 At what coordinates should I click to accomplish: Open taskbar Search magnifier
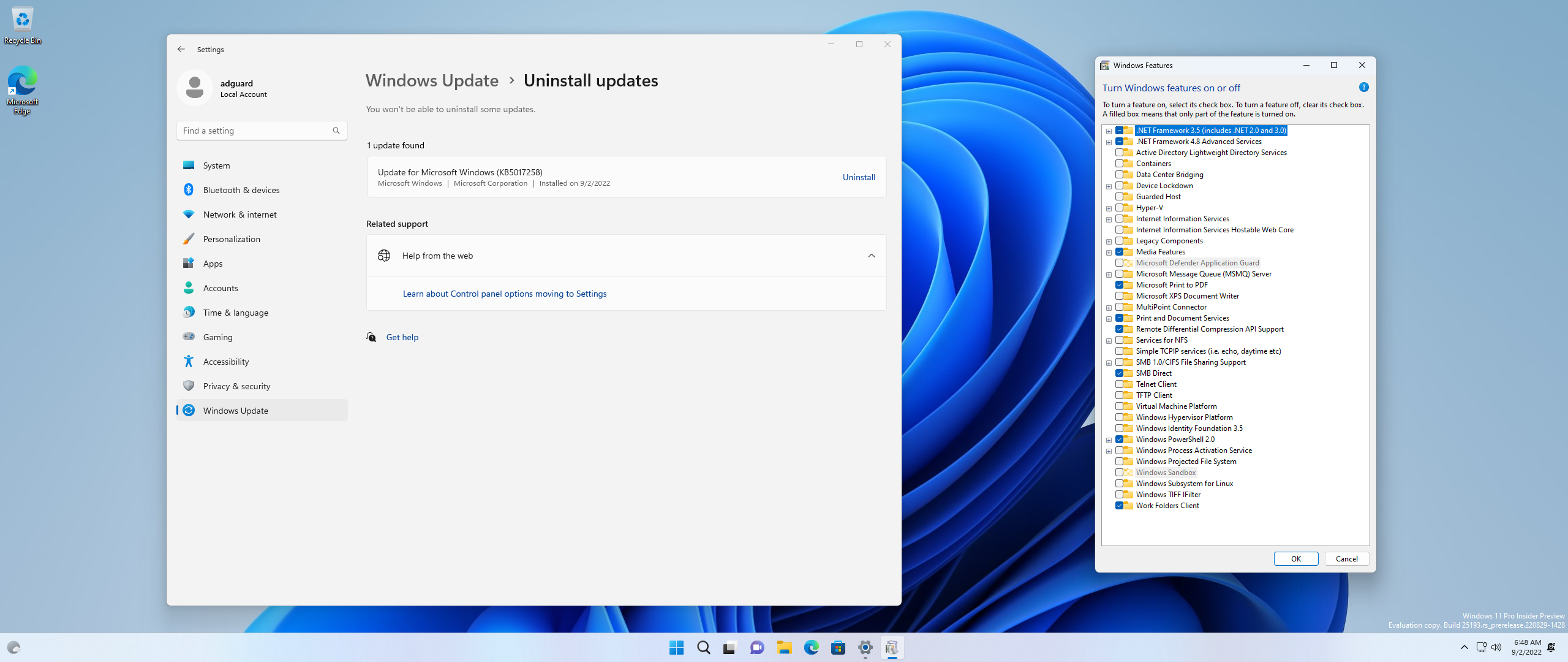point(703,647)
